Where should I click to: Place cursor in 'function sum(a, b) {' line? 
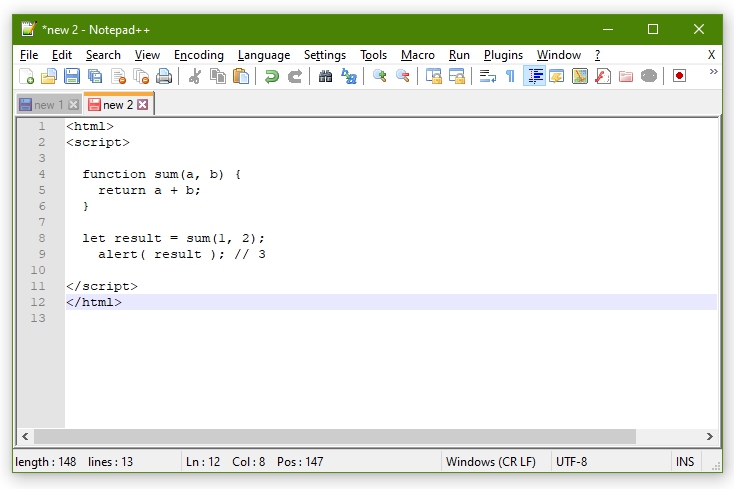point(161,175)
